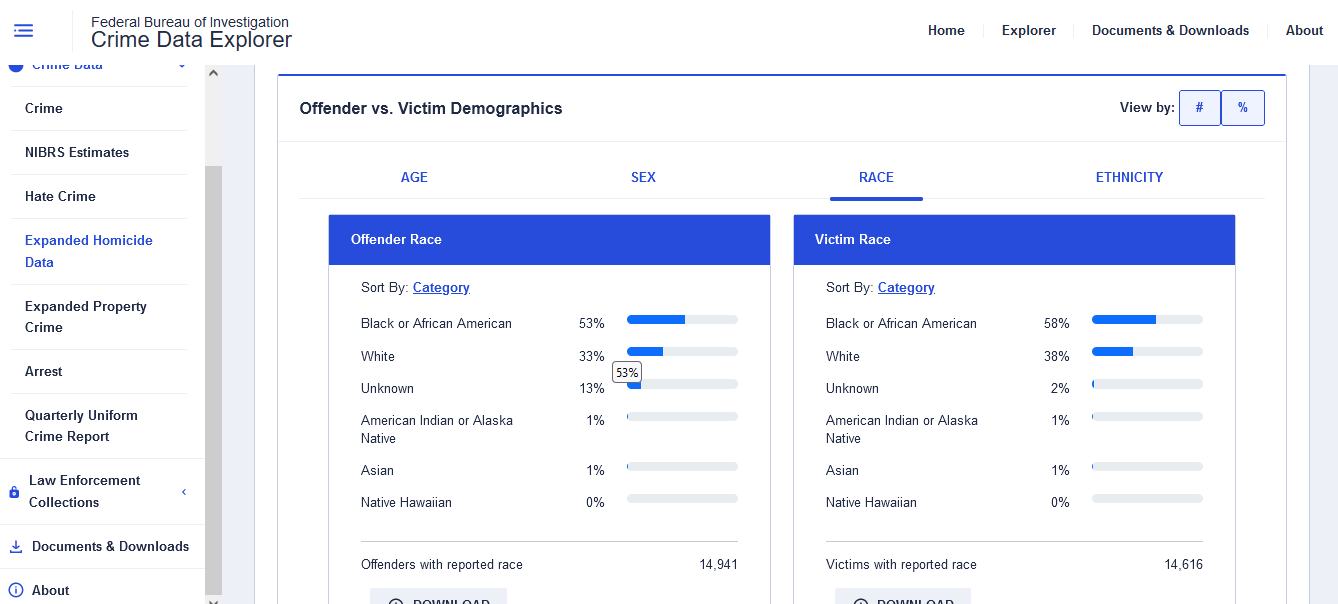The image size is (1338, 604).
Task: Click the lock icon beside Law Enforcement Collections
Action: 14,492
